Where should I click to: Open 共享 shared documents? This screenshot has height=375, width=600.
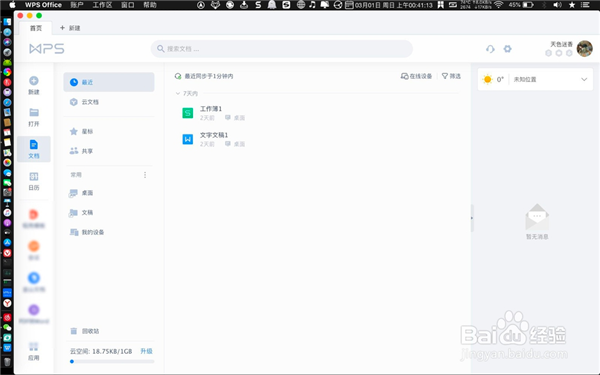(x=109, y=151)
